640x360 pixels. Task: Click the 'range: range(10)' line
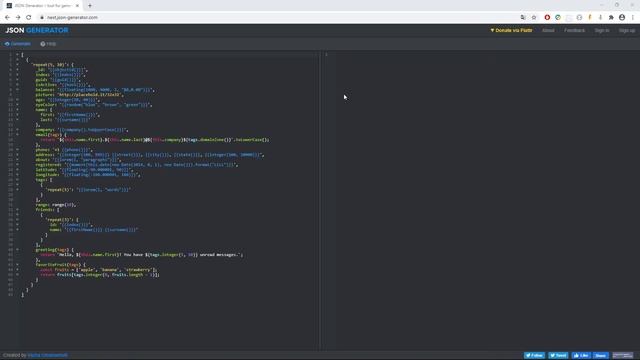tap(56, 204)
